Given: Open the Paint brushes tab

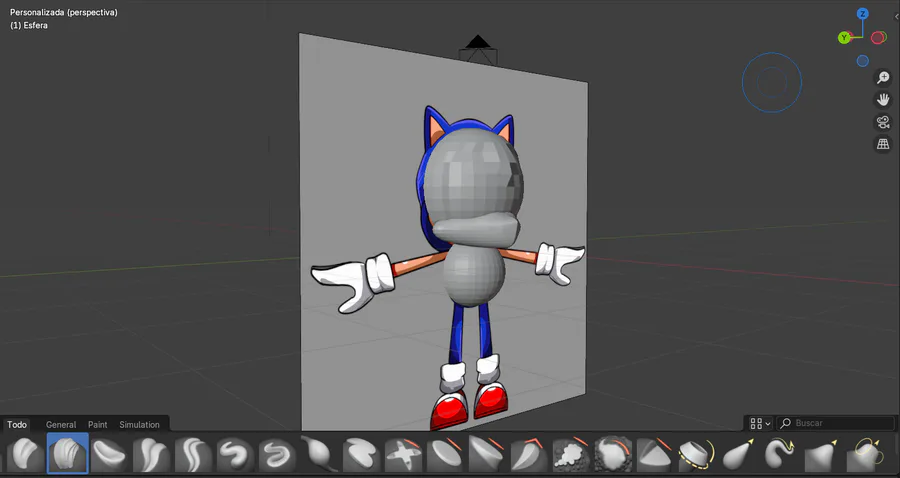Looking at the screenshot, I should point(98,425).
